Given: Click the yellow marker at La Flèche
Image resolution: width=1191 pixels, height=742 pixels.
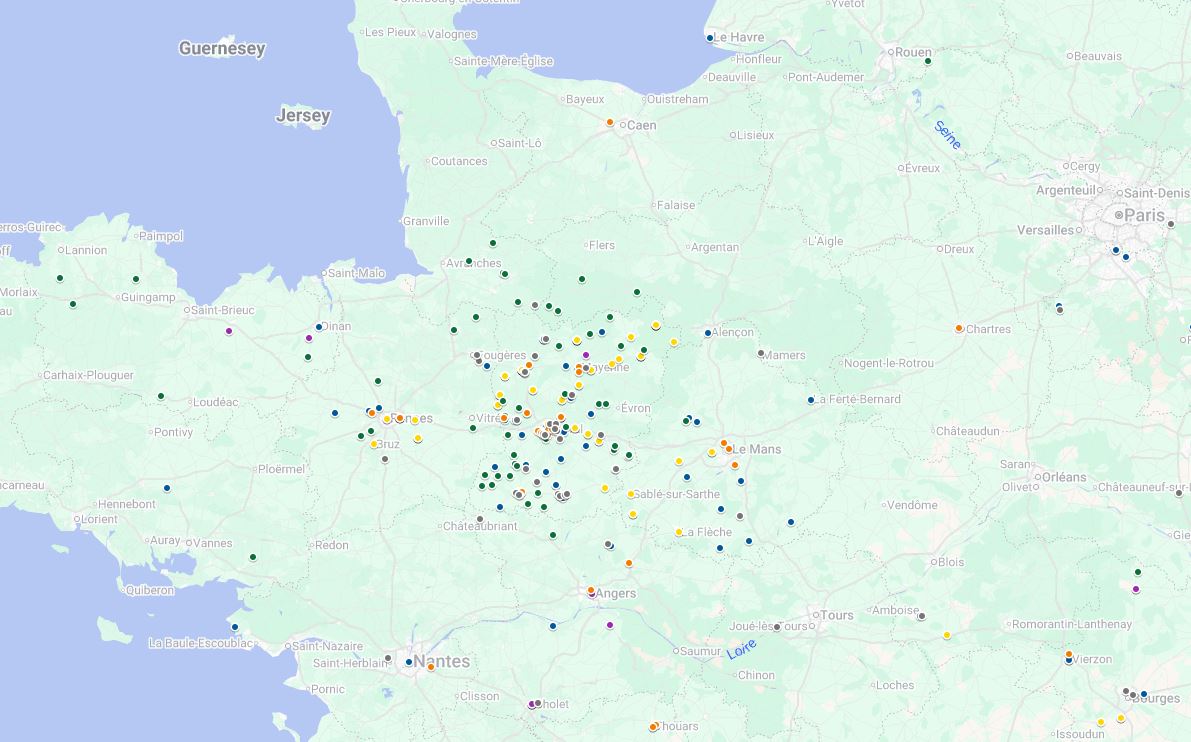Looking at the screenshot, I should tap(678, 532).
